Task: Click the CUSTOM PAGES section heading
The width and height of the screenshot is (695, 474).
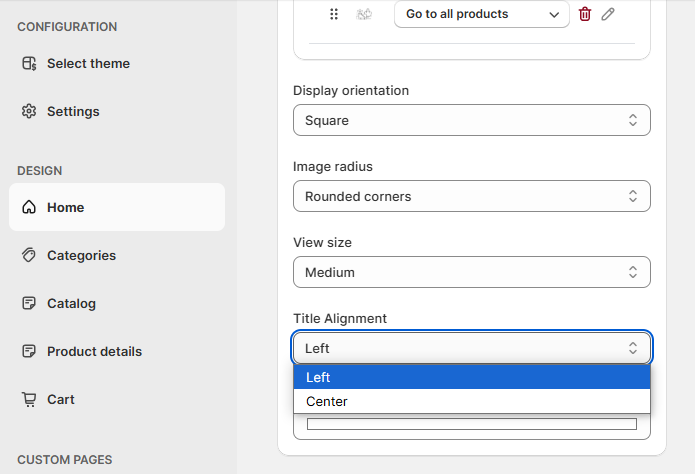Action: (64, 460)
